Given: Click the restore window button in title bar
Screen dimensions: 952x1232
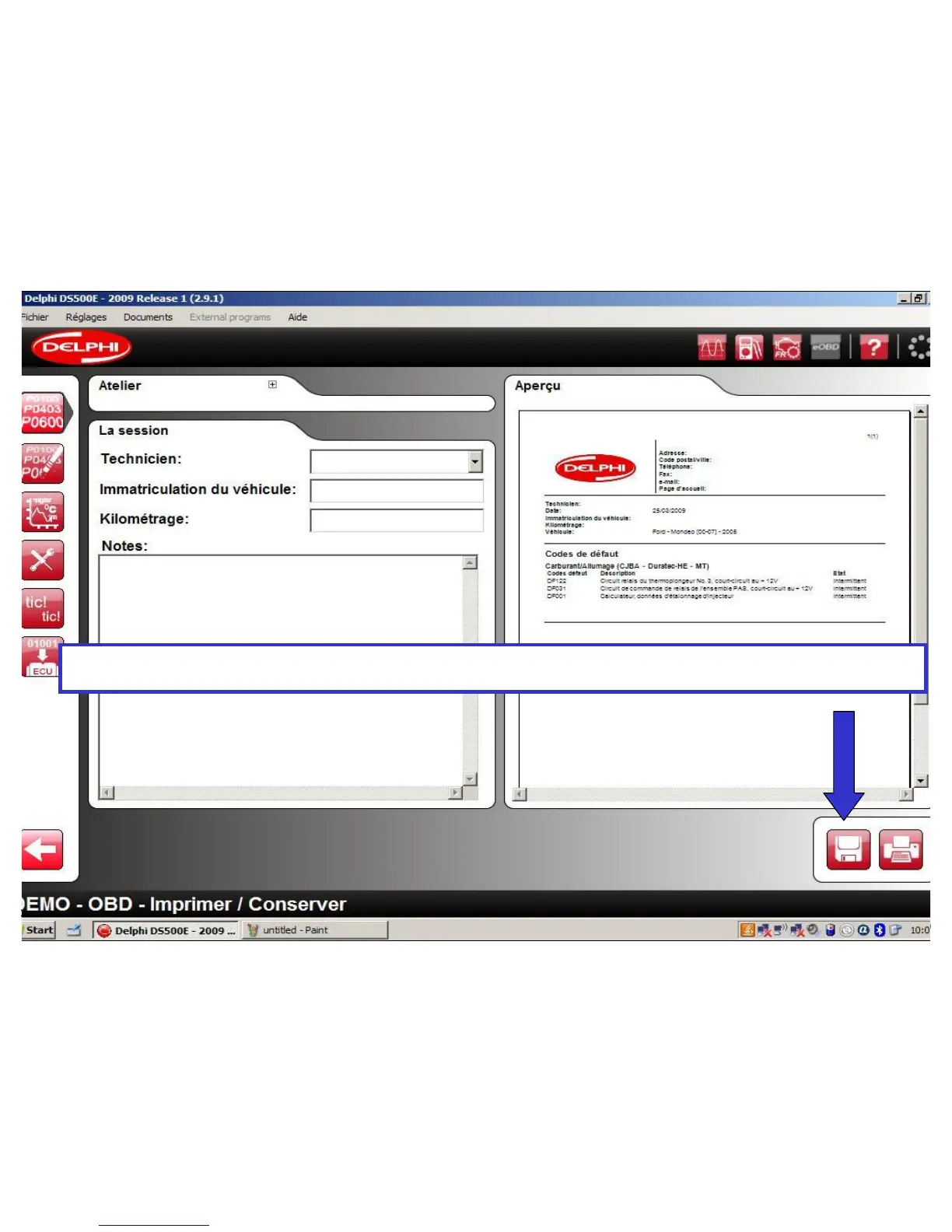Looking at the screenshot, I should pyautogui.click(x=919, y=299).
